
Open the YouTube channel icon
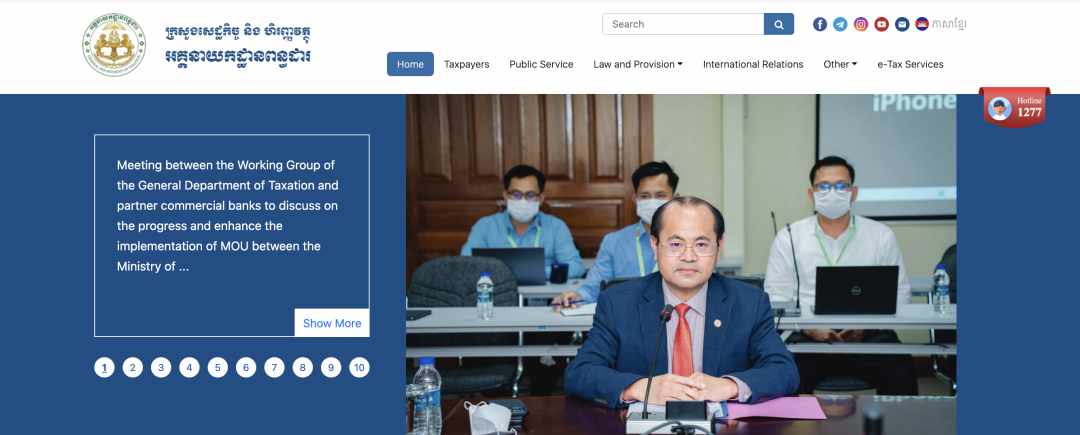[x=882, y=24]
